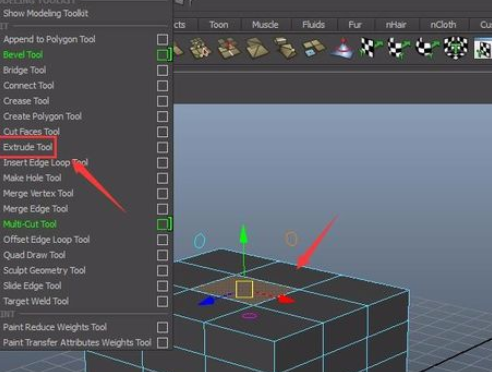Open option box for Target Weld Tool
The image size is (492, 372).
click(162, 301)
